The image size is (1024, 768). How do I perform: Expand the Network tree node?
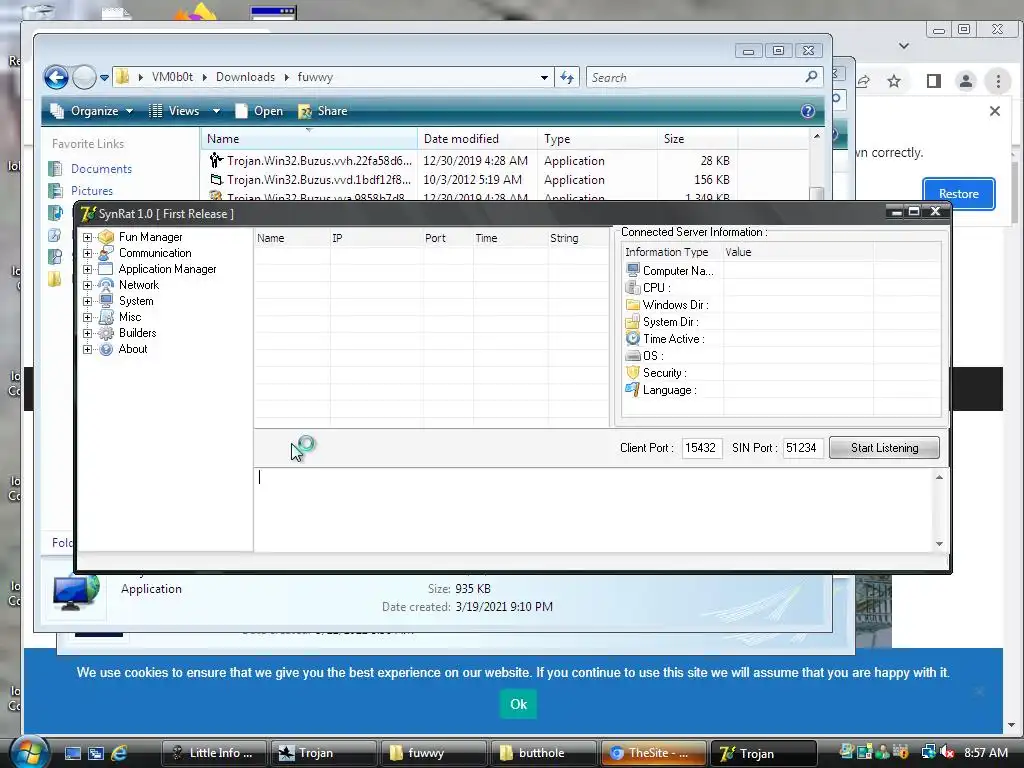coord(88,285)
